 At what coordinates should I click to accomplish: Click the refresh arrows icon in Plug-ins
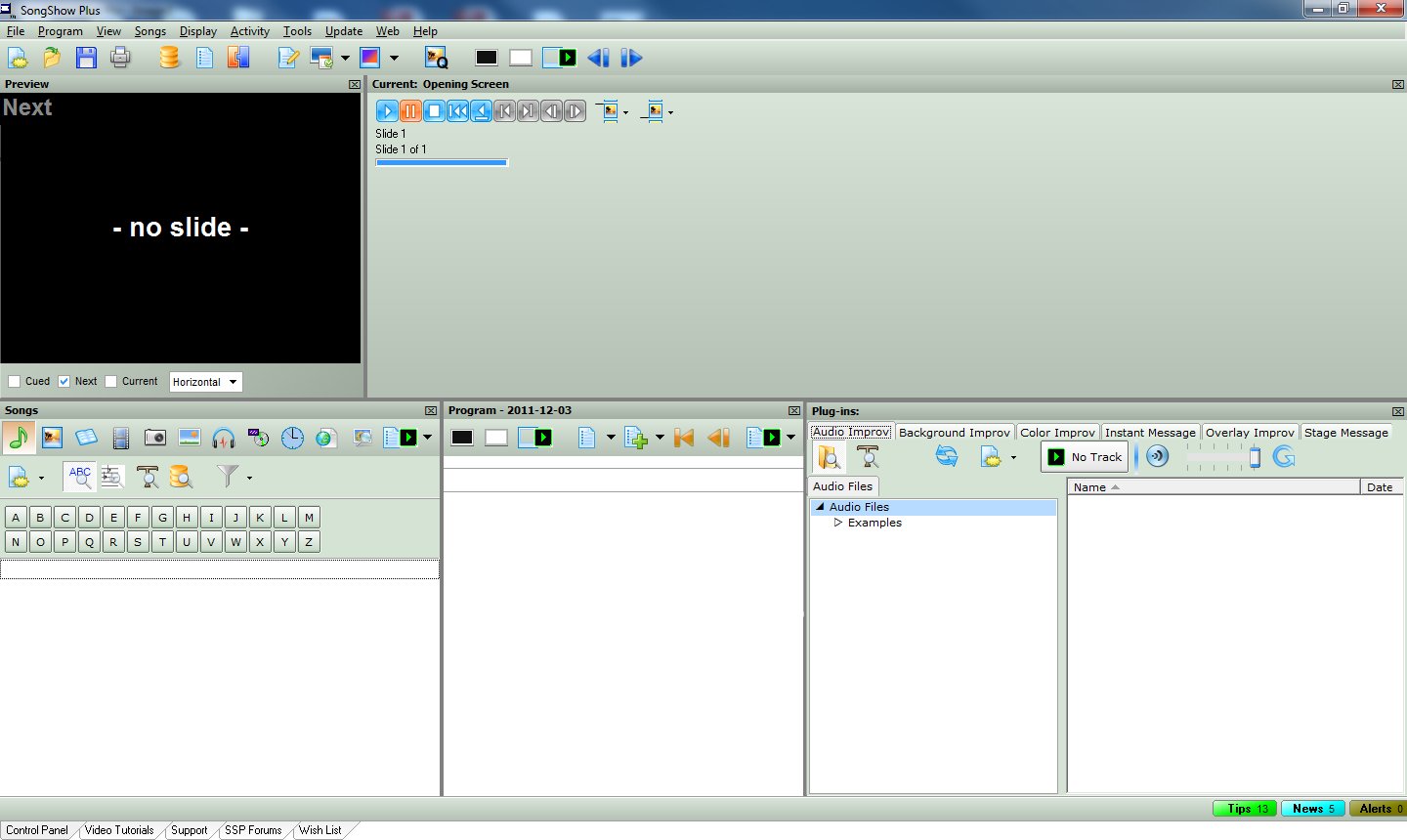947,456
